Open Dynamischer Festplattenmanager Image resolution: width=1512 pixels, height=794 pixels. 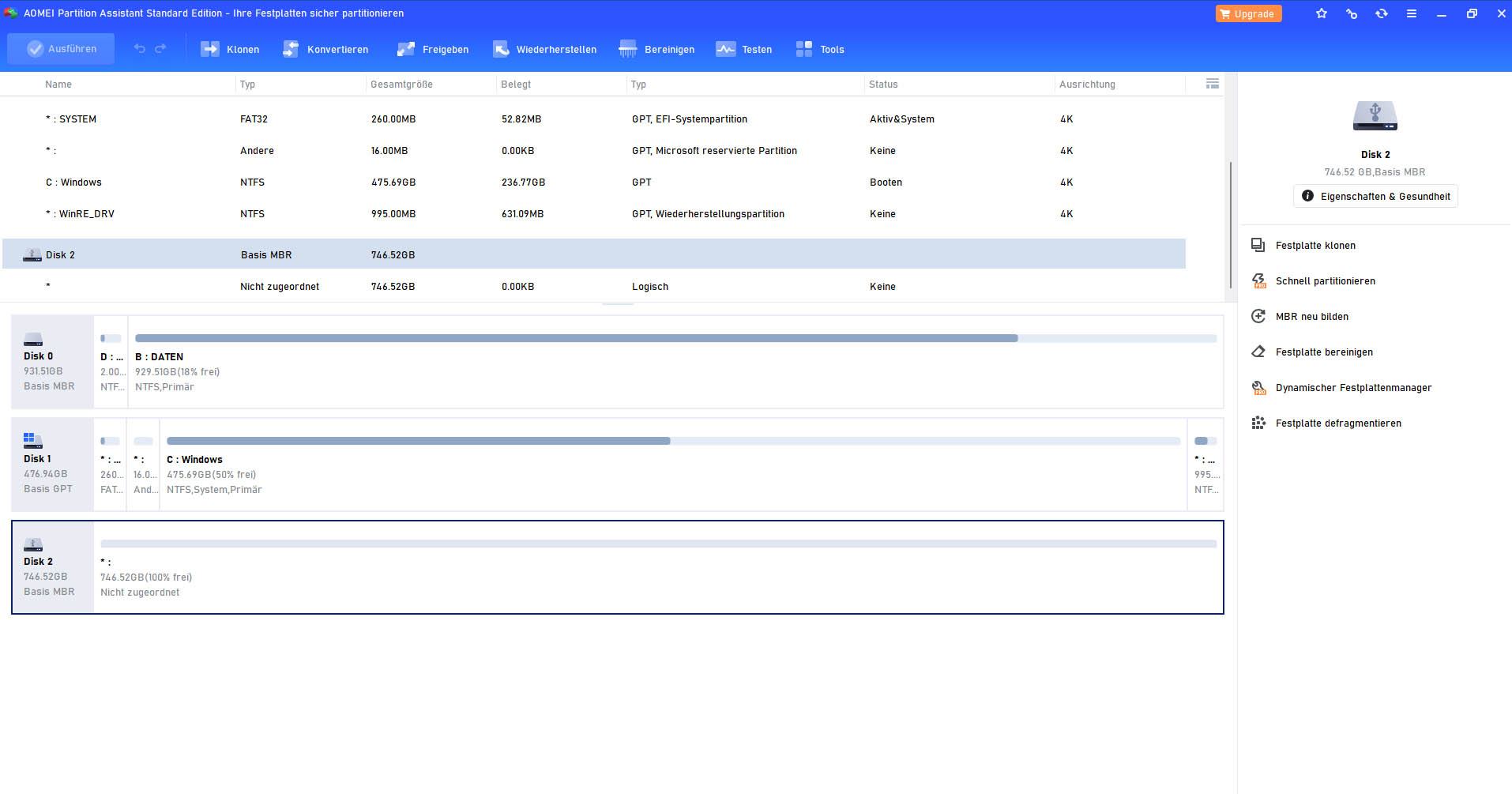click(1353, 388)
